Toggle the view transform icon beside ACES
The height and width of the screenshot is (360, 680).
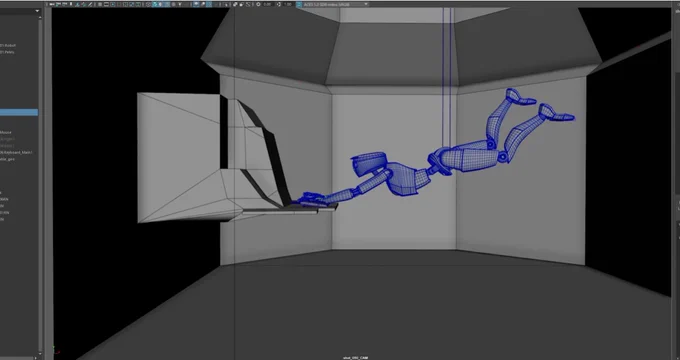(x=299, y=4)
